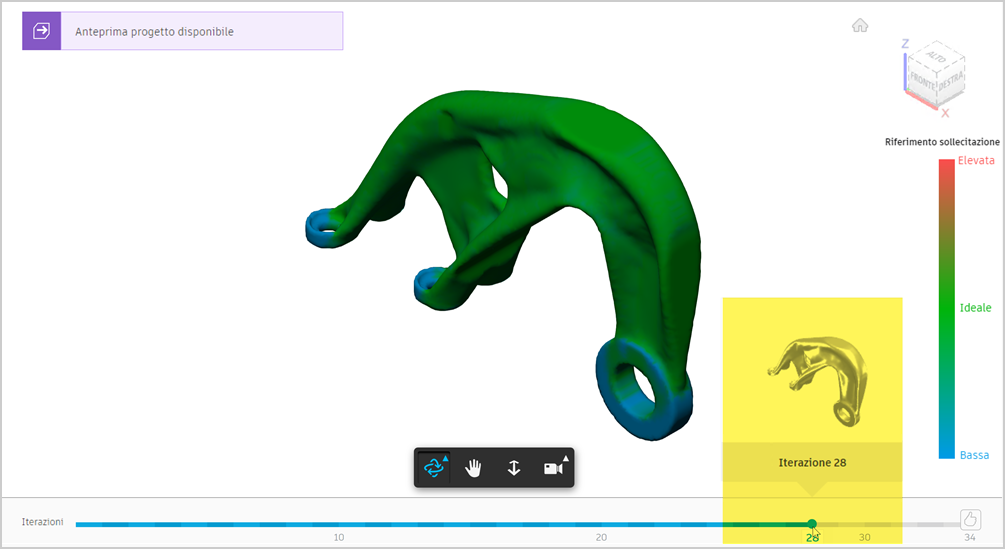This screenshot has width=1005, height=549.
Task: Click the thumbs-up final iteration icon
Action: (x=970, y=519)
